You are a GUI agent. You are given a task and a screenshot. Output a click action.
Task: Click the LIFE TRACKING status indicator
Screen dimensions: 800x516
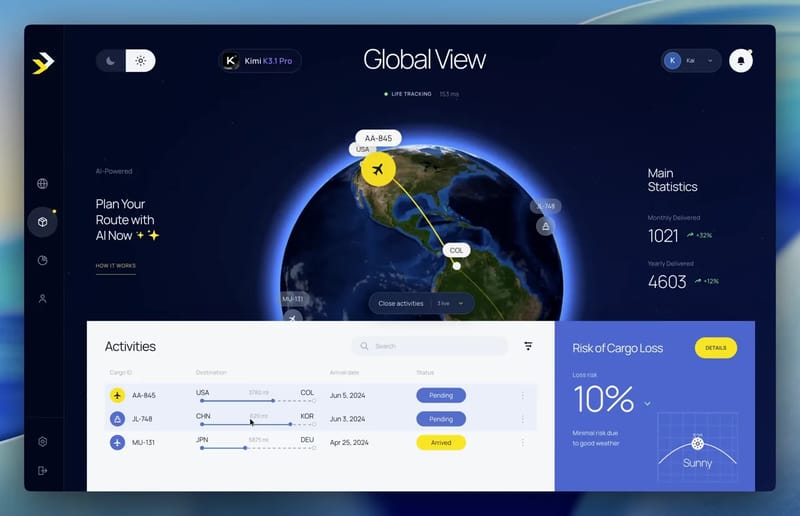coord(408,94)
